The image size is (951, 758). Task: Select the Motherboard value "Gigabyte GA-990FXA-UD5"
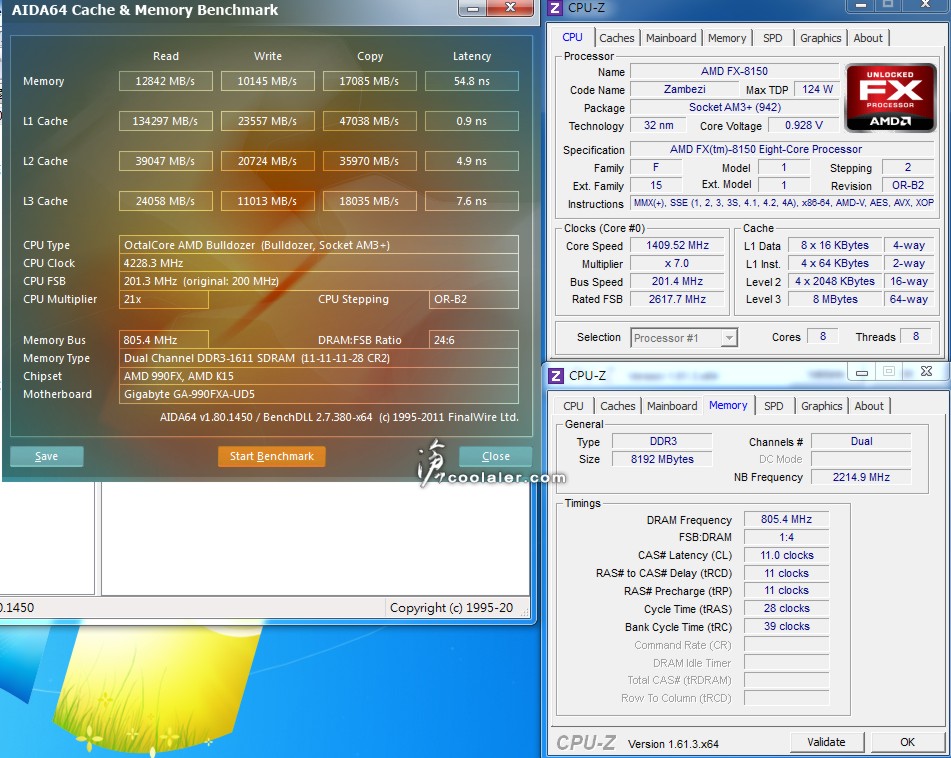coord(319,395)
